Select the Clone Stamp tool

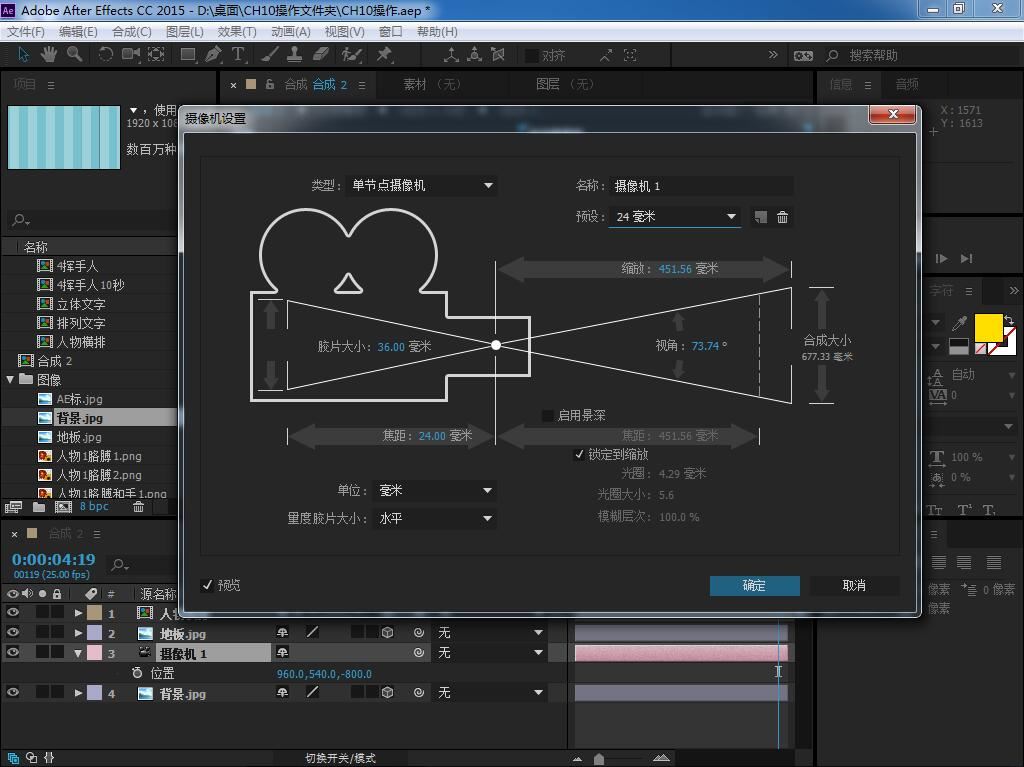[x=295, y=55]
